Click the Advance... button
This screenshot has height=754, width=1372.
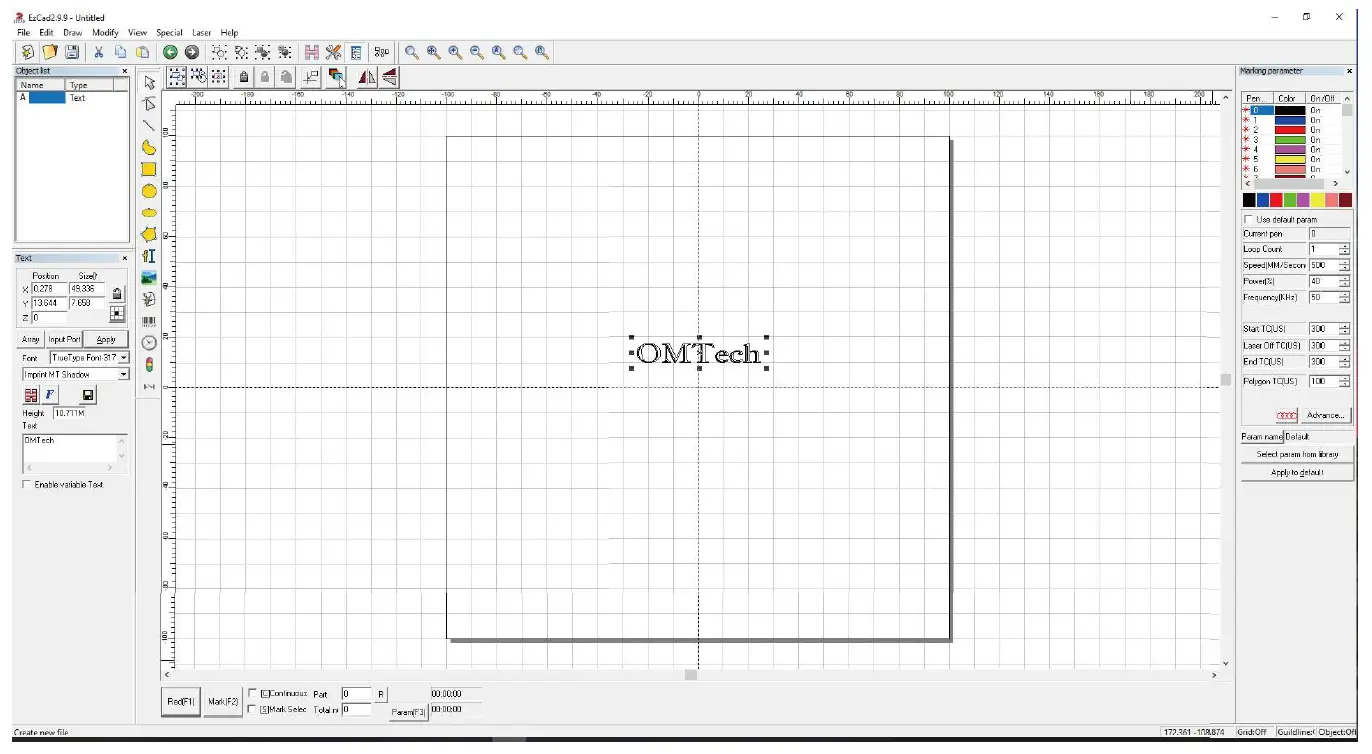click(x=1326, y=415)
